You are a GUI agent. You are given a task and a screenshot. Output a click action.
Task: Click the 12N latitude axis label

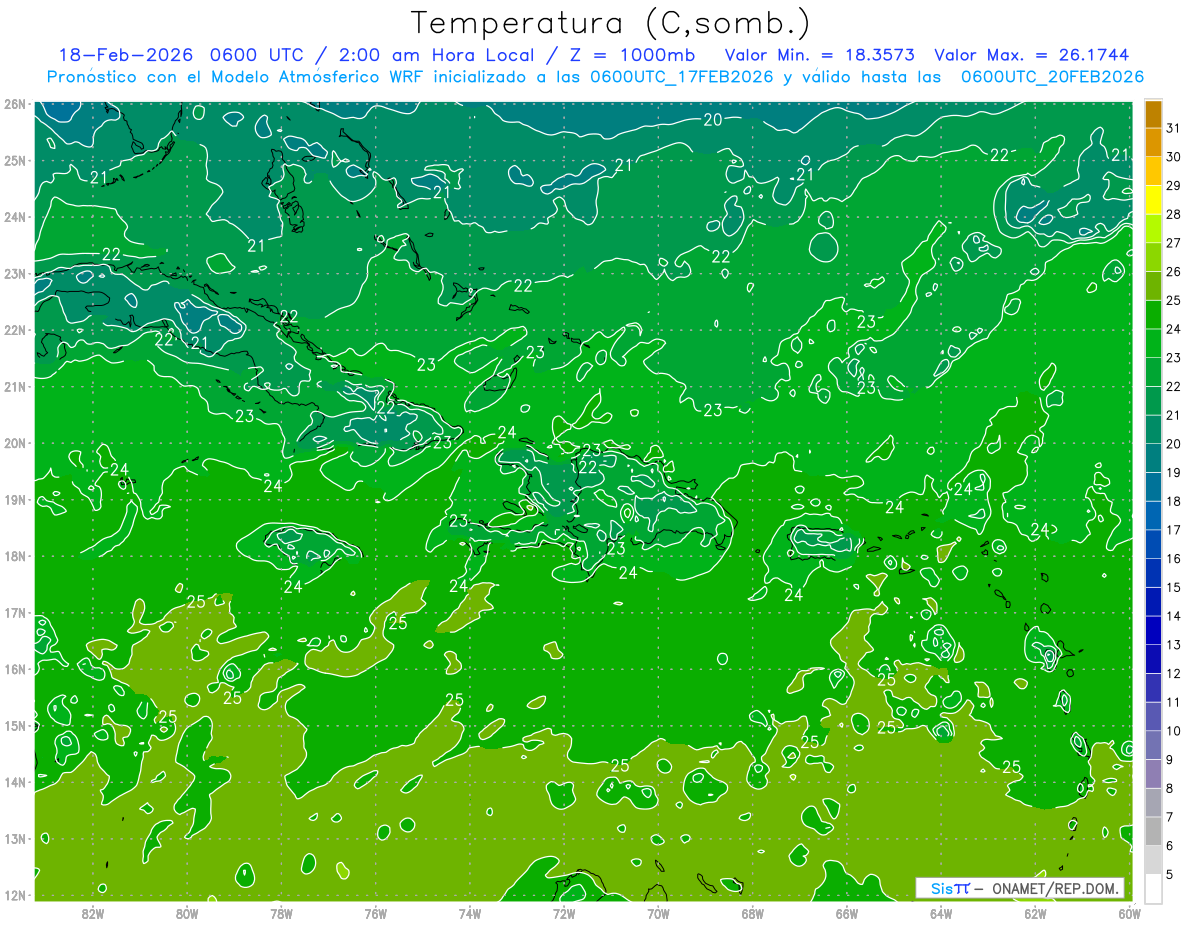tap(15, 895)
